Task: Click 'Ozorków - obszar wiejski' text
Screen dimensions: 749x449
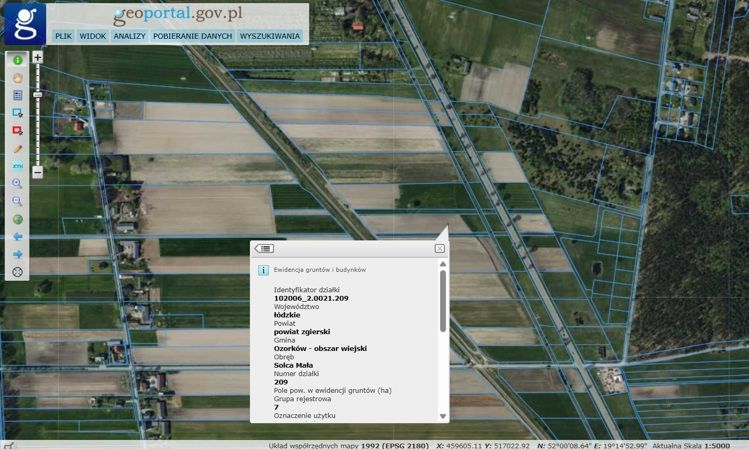Action: (x=320, y=348)
